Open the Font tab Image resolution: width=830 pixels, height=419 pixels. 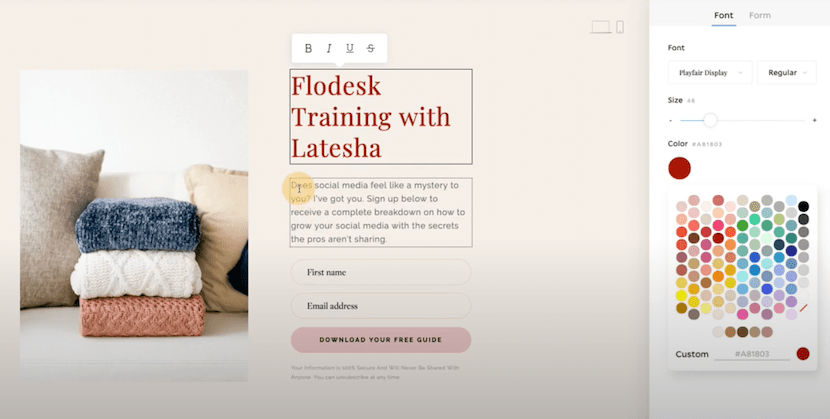coord(723,15)
